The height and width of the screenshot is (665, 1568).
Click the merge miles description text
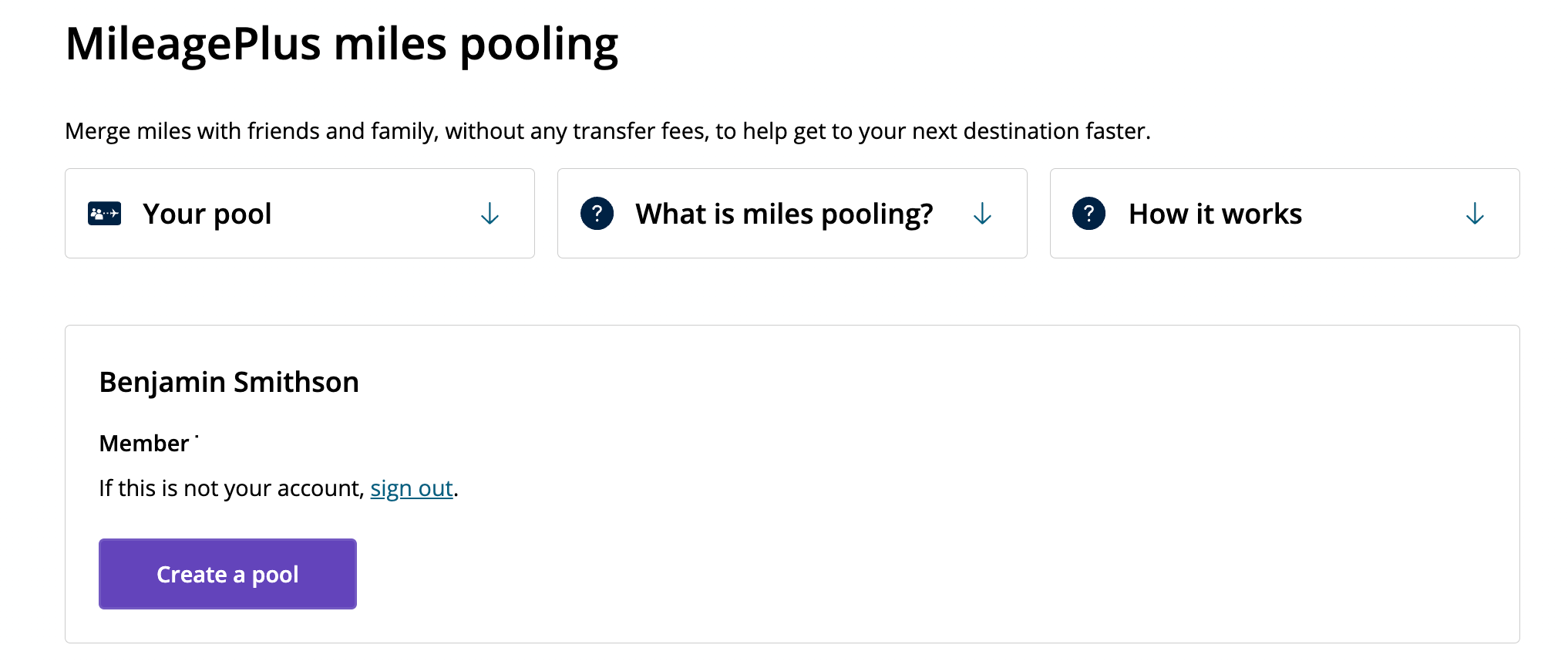coord(608,131)
